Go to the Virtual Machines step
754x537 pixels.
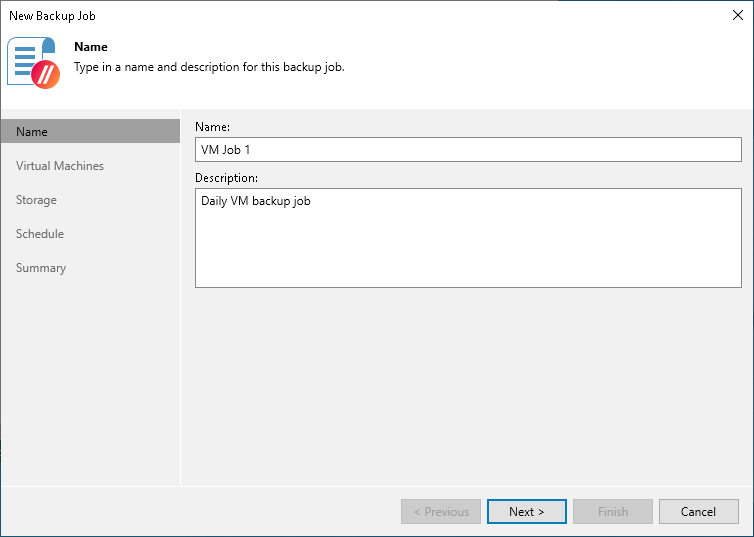60,166
